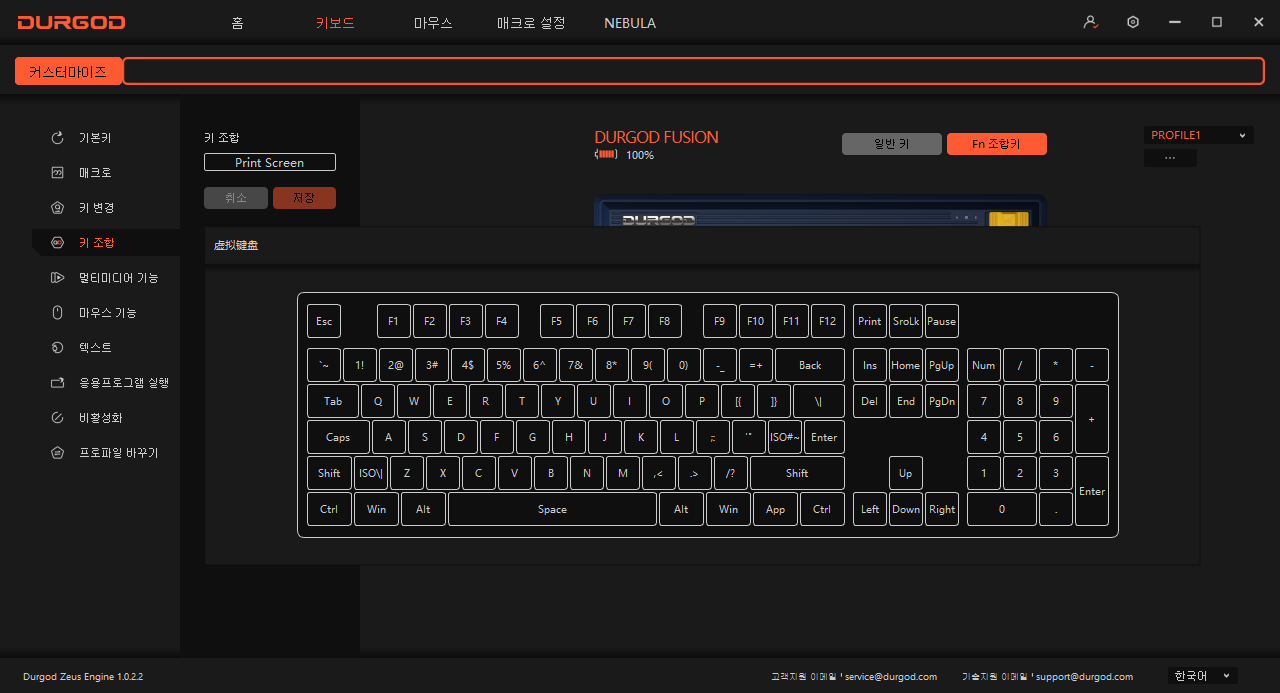
Task: Select the 키 조합 sidebar text
Action: [x=97, y=243]
